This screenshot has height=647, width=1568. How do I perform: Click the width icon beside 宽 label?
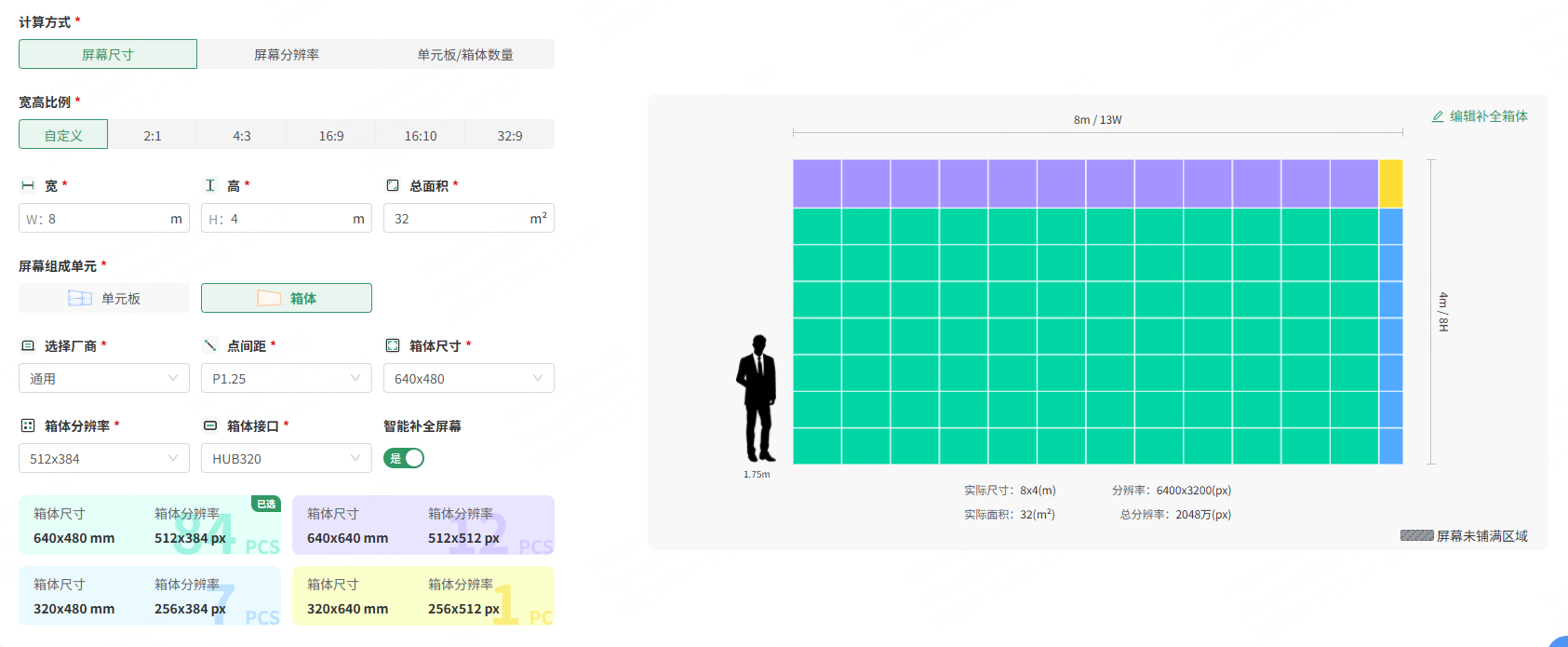tap(28, 185)
